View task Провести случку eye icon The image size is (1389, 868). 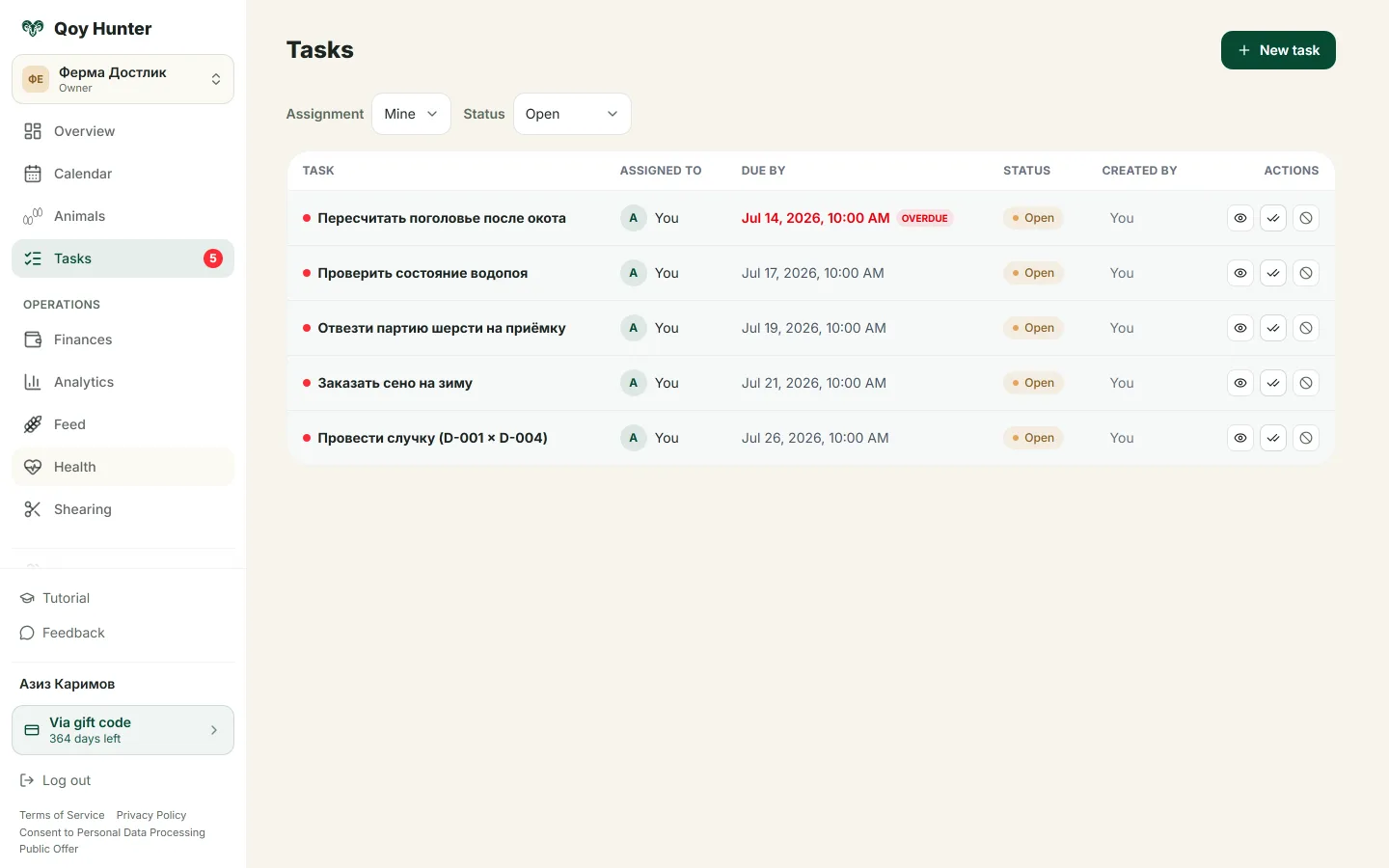[x=1240, y=438]
